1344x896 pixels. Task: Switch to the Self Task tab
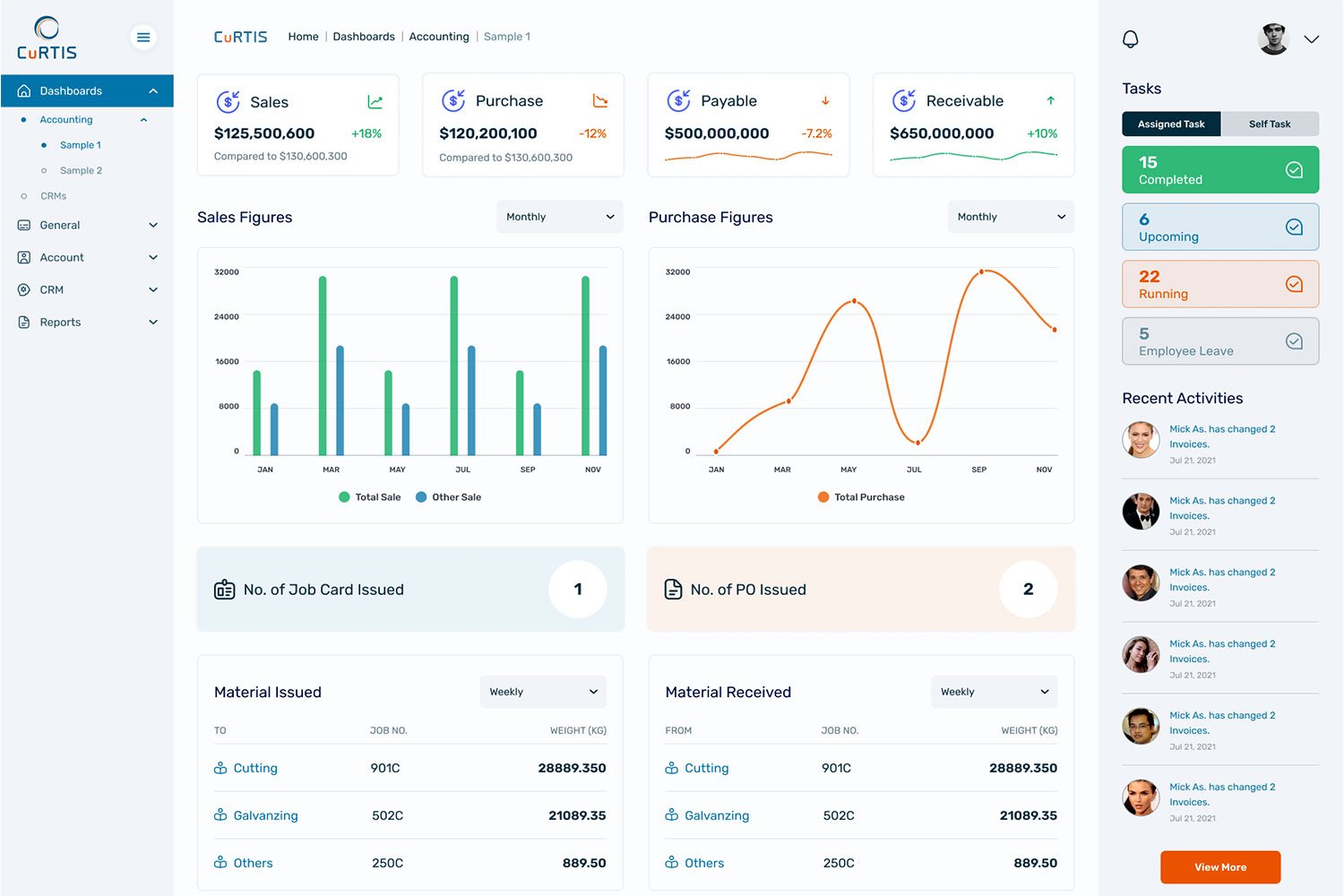coord(1270,124)
